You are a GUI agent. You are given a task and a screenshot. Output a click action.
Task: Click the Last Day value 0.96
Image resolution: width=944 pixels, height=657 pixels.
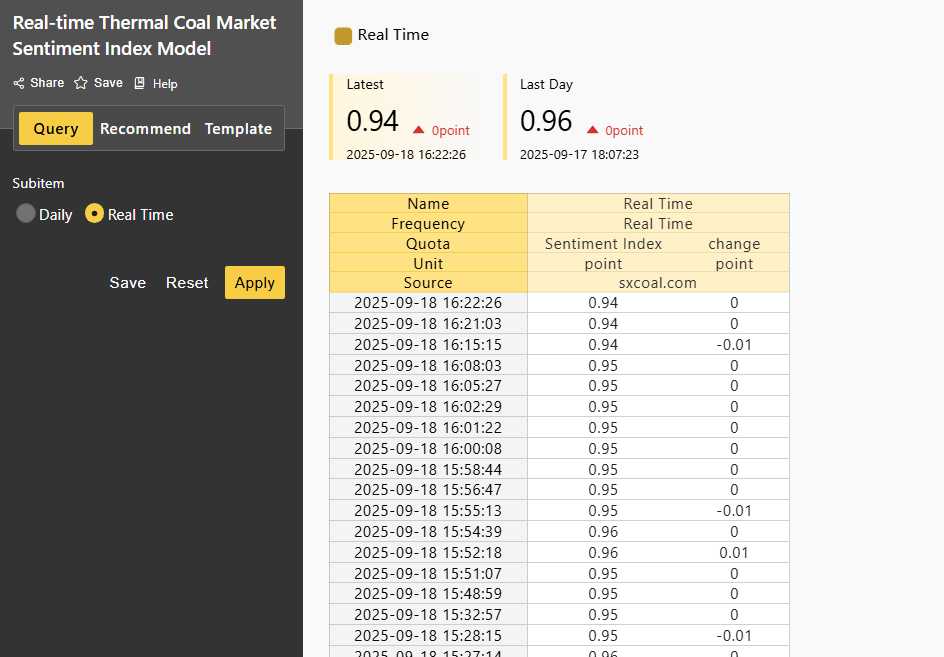click(x=546, y=121)
